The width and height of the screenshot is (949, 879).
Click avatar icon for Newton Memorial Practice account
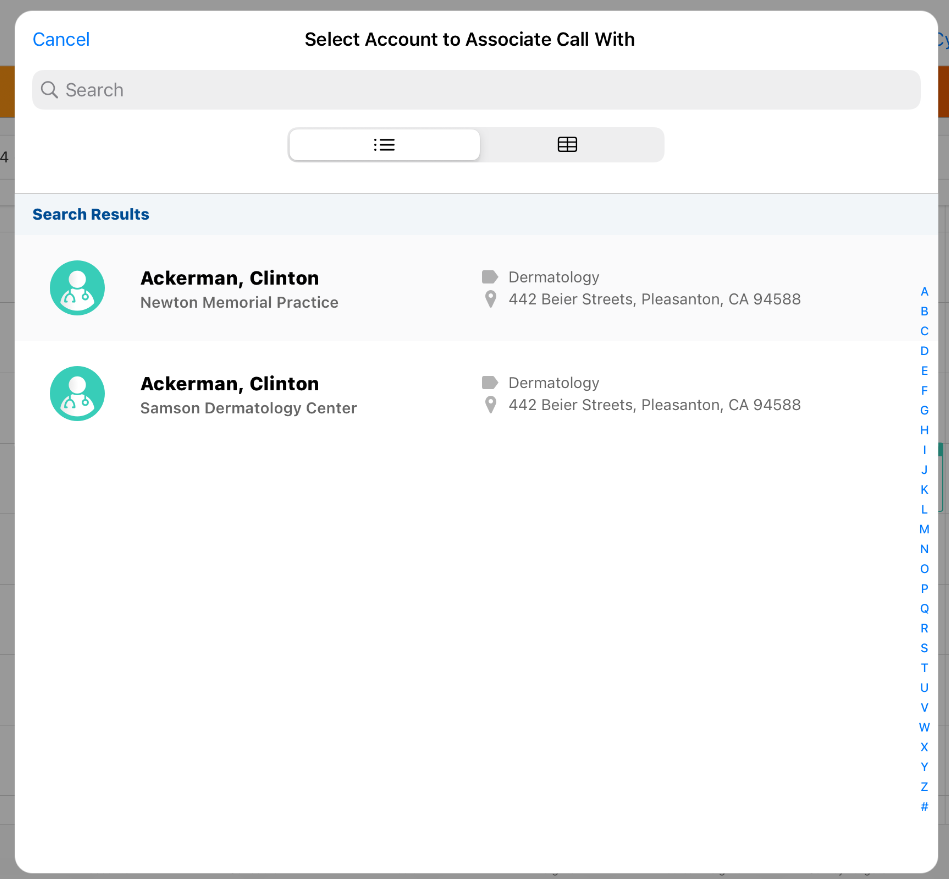pyautogui.click(x=77, y=288)
